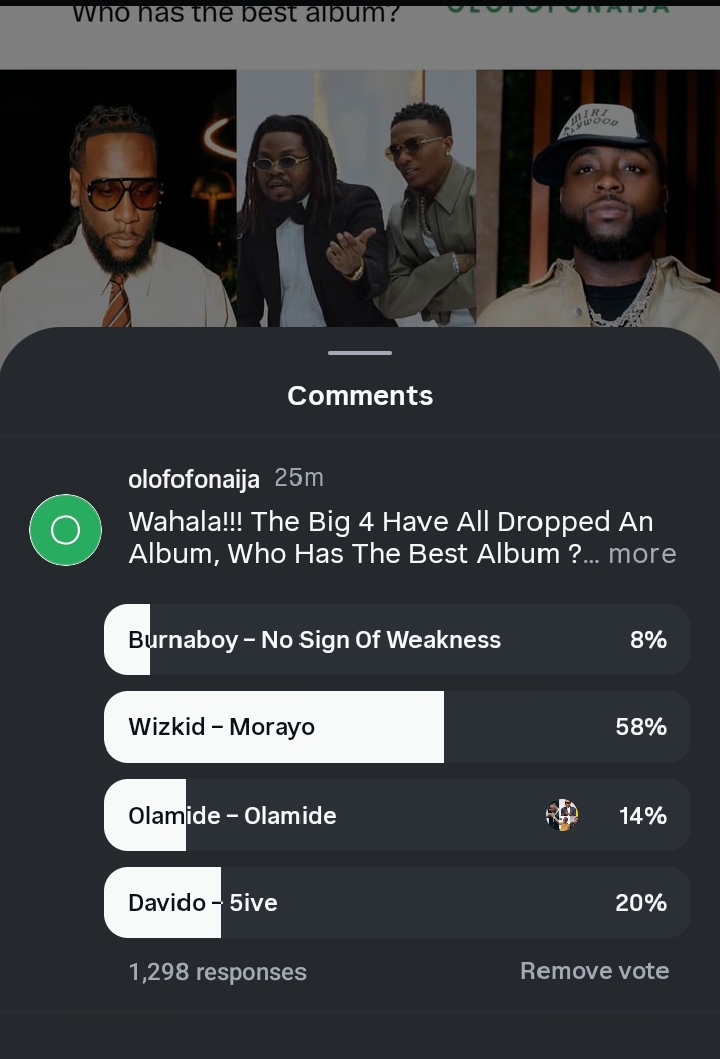
Task: Open the olofofonaija username profile
Action: 194,479
